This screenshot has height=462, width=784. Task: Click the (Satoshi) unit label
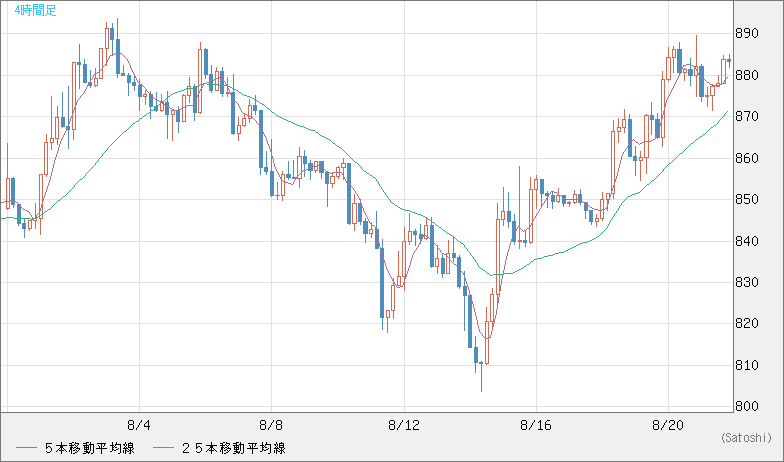747,438
